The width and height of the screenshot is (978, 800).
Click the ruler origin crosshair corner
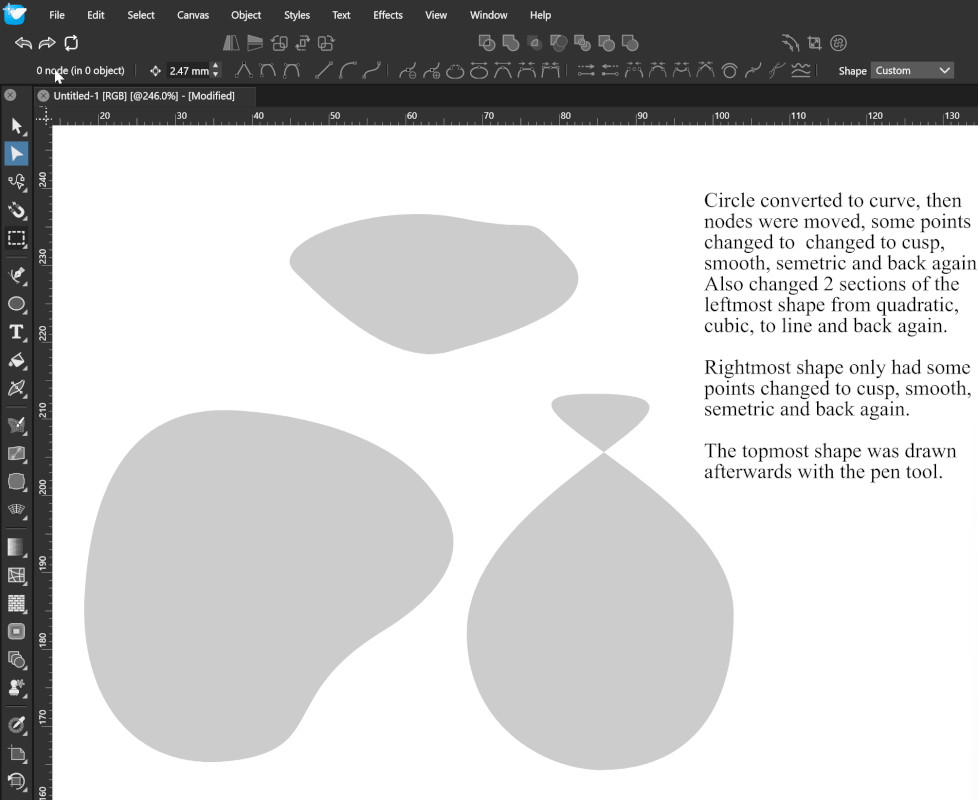click(43, 116)
